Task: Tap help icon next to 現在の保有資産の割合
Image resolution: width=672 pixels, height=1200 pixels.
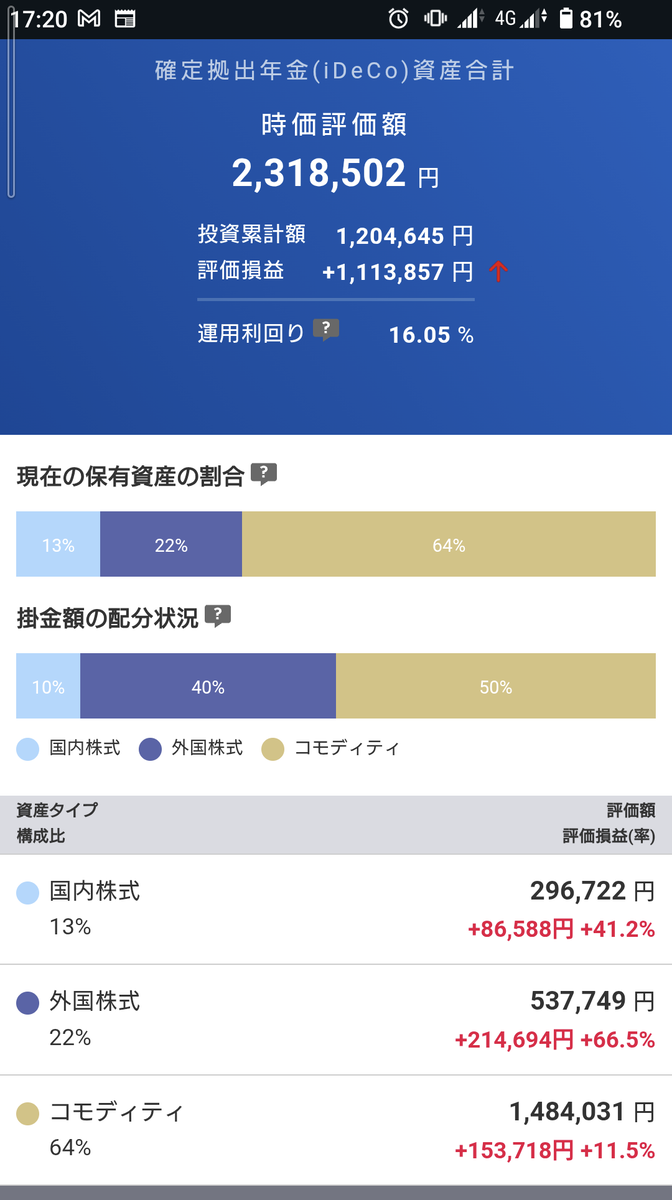Action: pyautogui.click(x=264, y=474)
